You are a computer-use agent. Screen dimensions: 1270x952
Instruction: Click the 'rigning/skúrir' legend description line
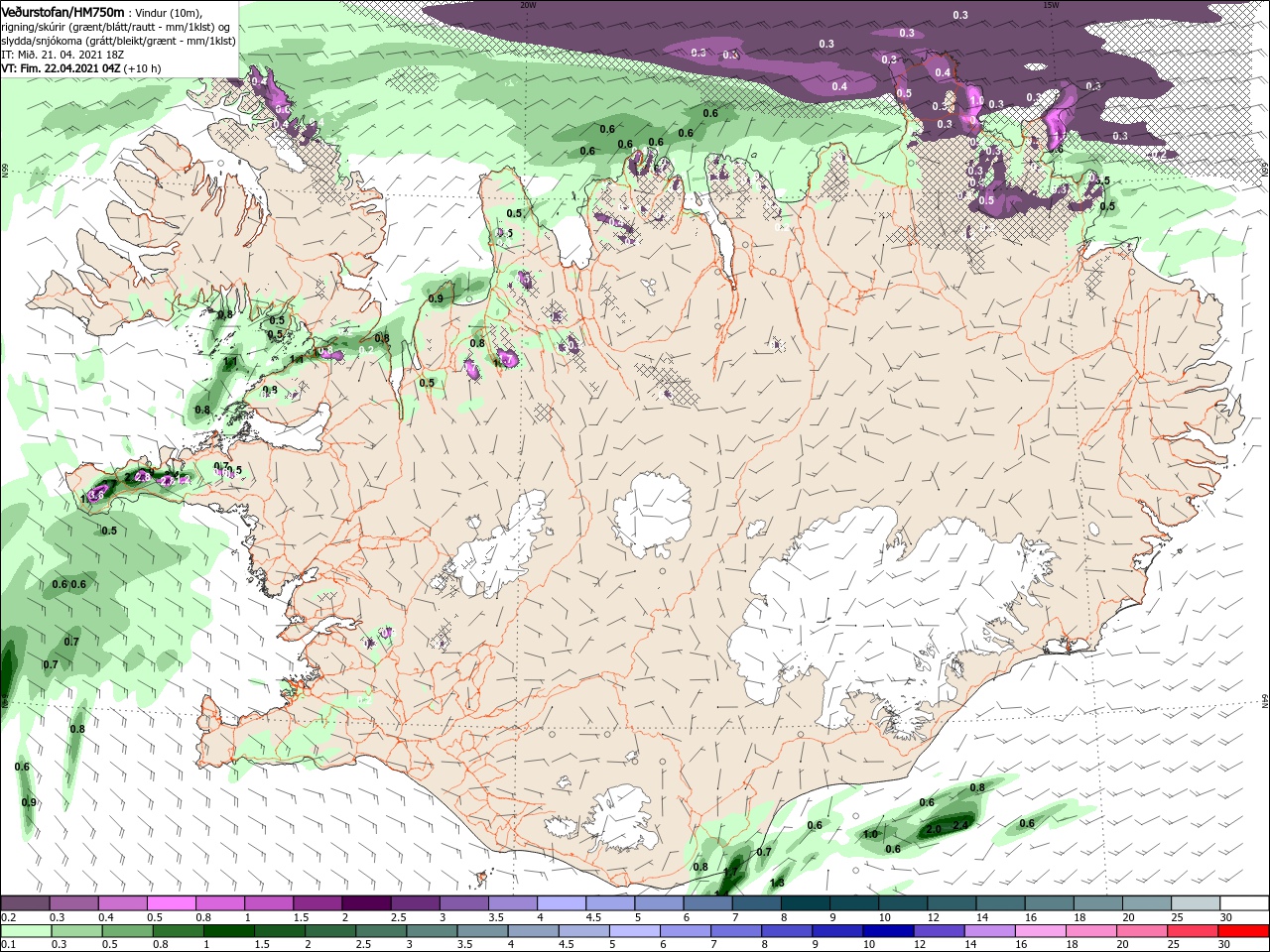pyautogui.click(x=116, y=27)
